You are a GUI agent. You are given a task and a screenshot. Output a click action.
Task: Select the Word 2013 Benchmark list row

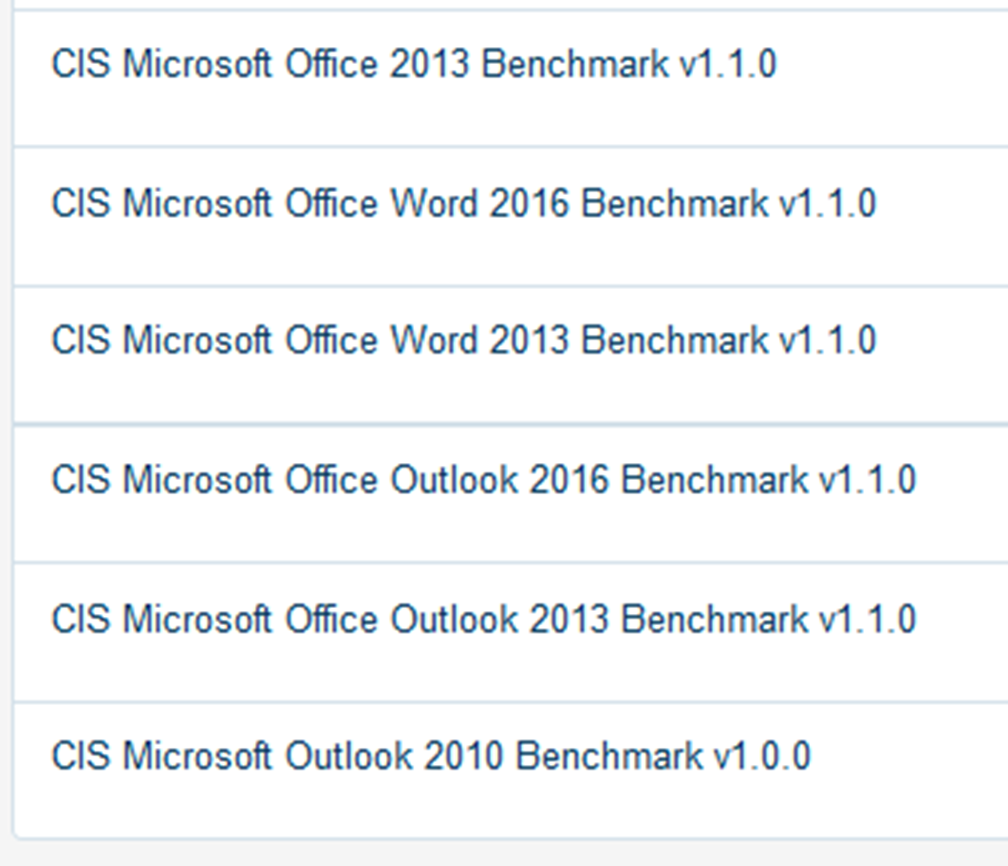coord(511,356)
